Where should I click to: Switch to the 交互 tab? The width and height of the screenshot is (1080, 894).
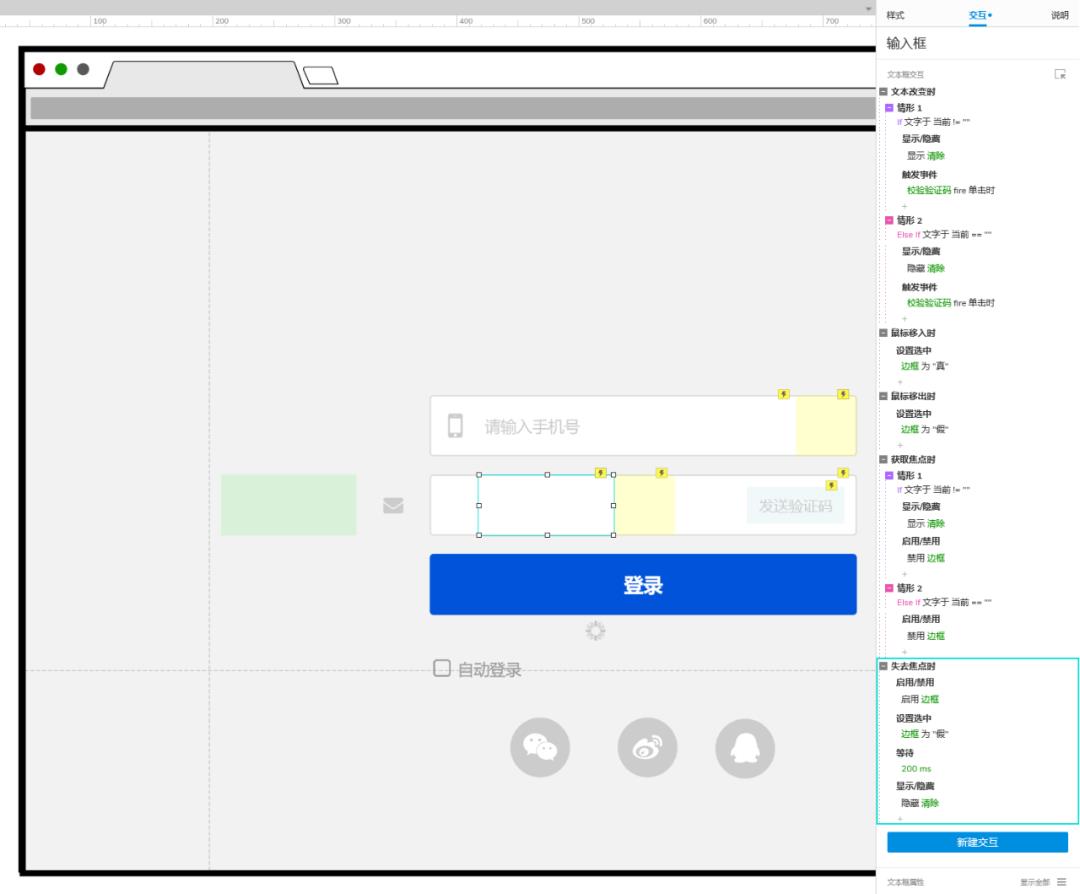977,15
